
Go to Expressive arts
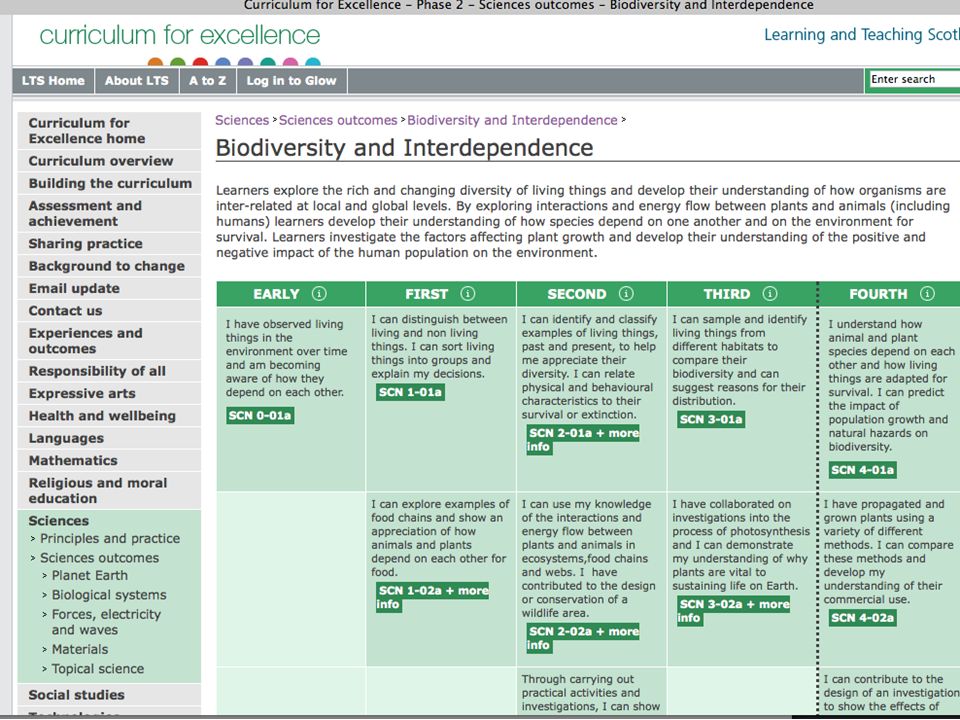[x=109, y=393]
